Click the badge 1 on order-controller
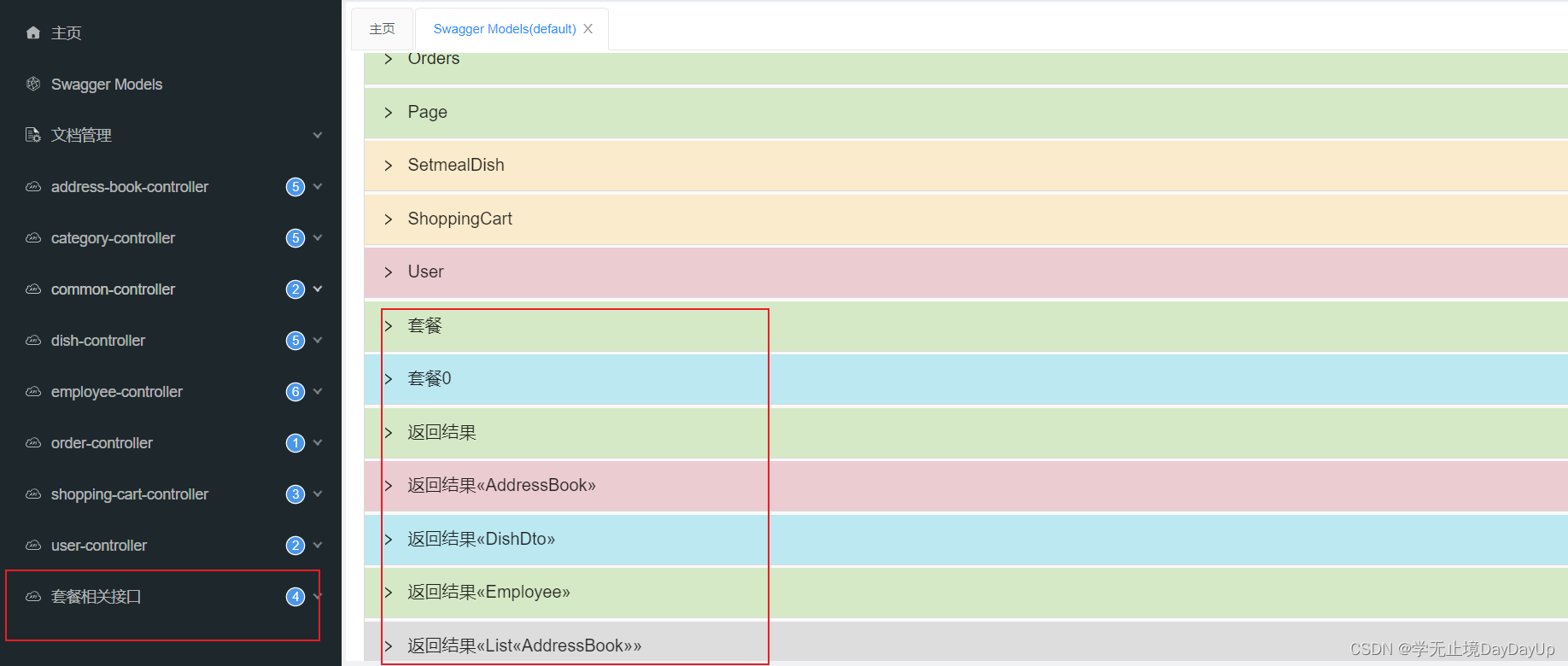Screen dimensions: 1568x666 click(295, 443)
